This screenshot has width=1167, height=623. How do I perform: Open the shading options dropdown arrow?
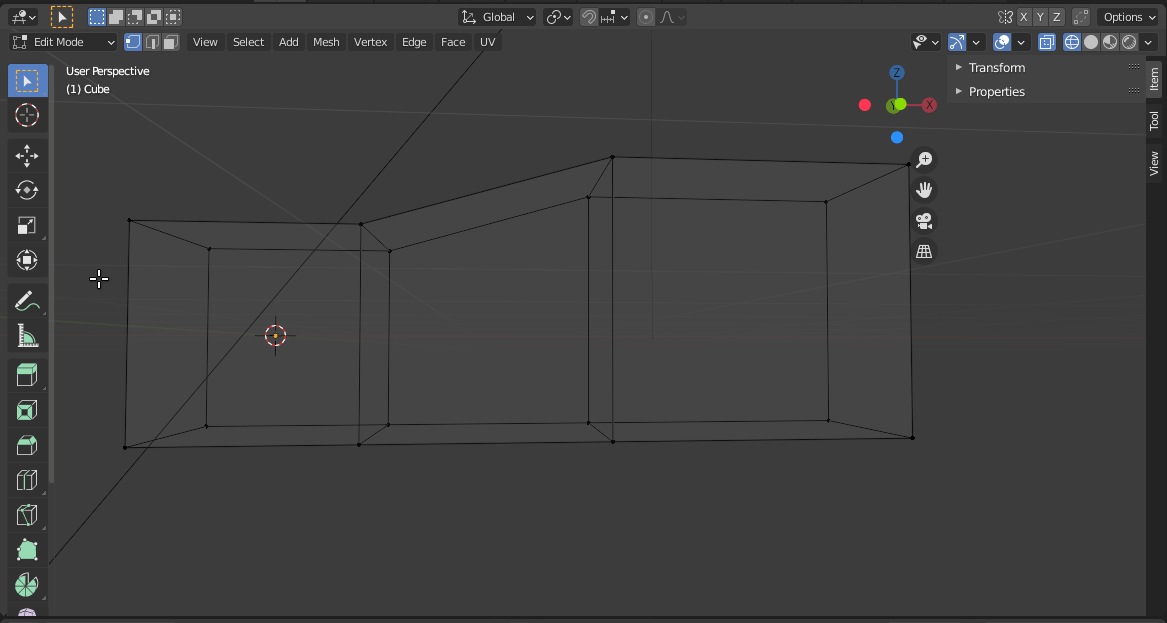coord(1148,42)
